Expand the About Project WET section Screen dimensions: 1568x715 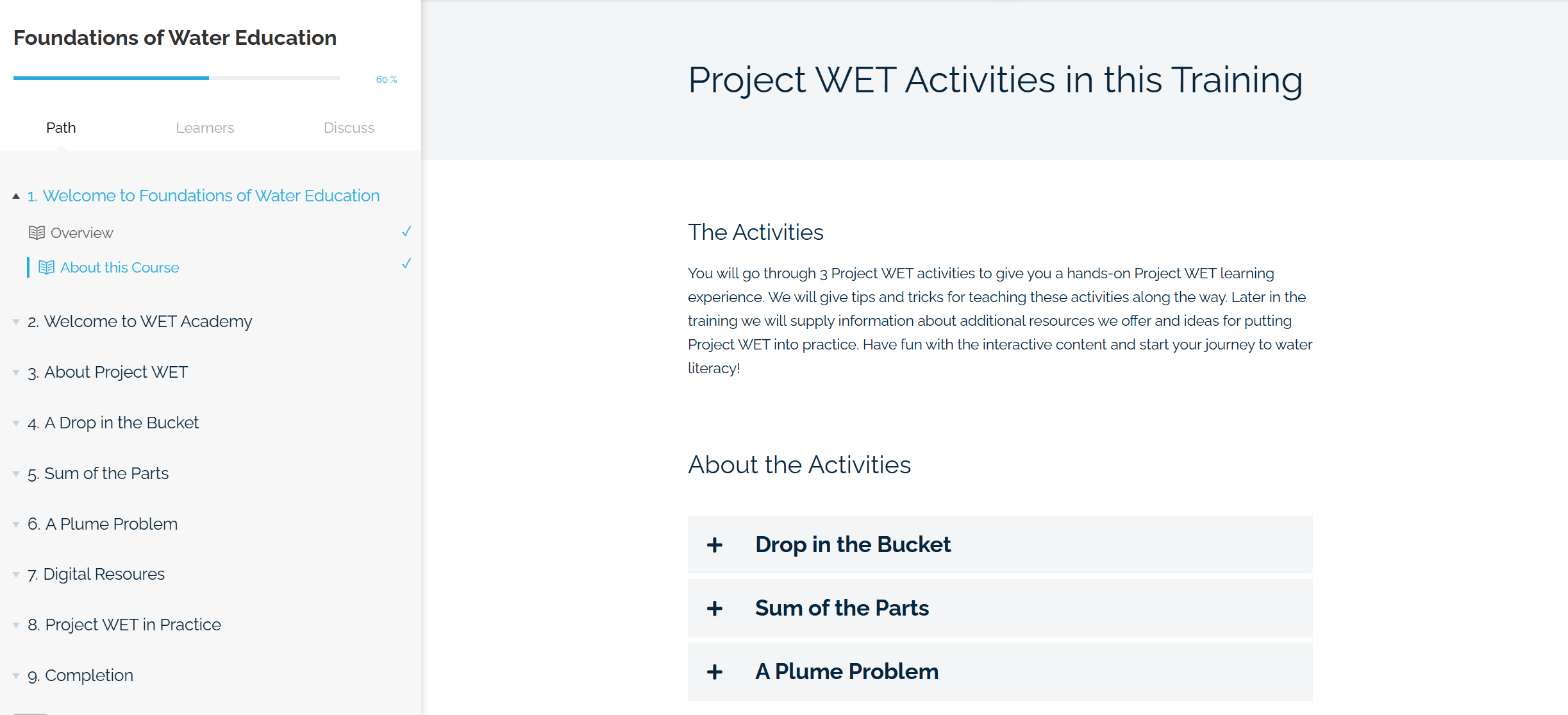(x=115, y=372)
